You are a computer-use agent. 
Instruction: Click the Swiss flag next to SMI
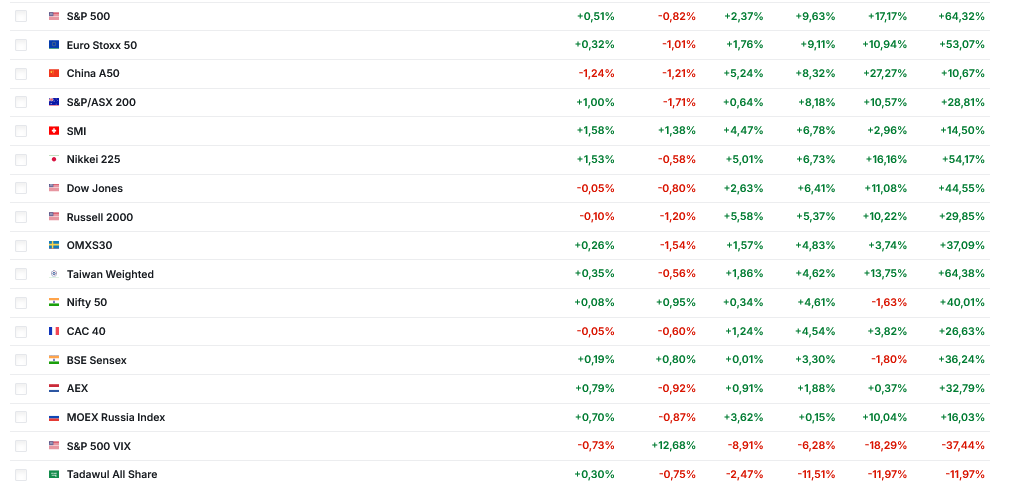[54, 131]
